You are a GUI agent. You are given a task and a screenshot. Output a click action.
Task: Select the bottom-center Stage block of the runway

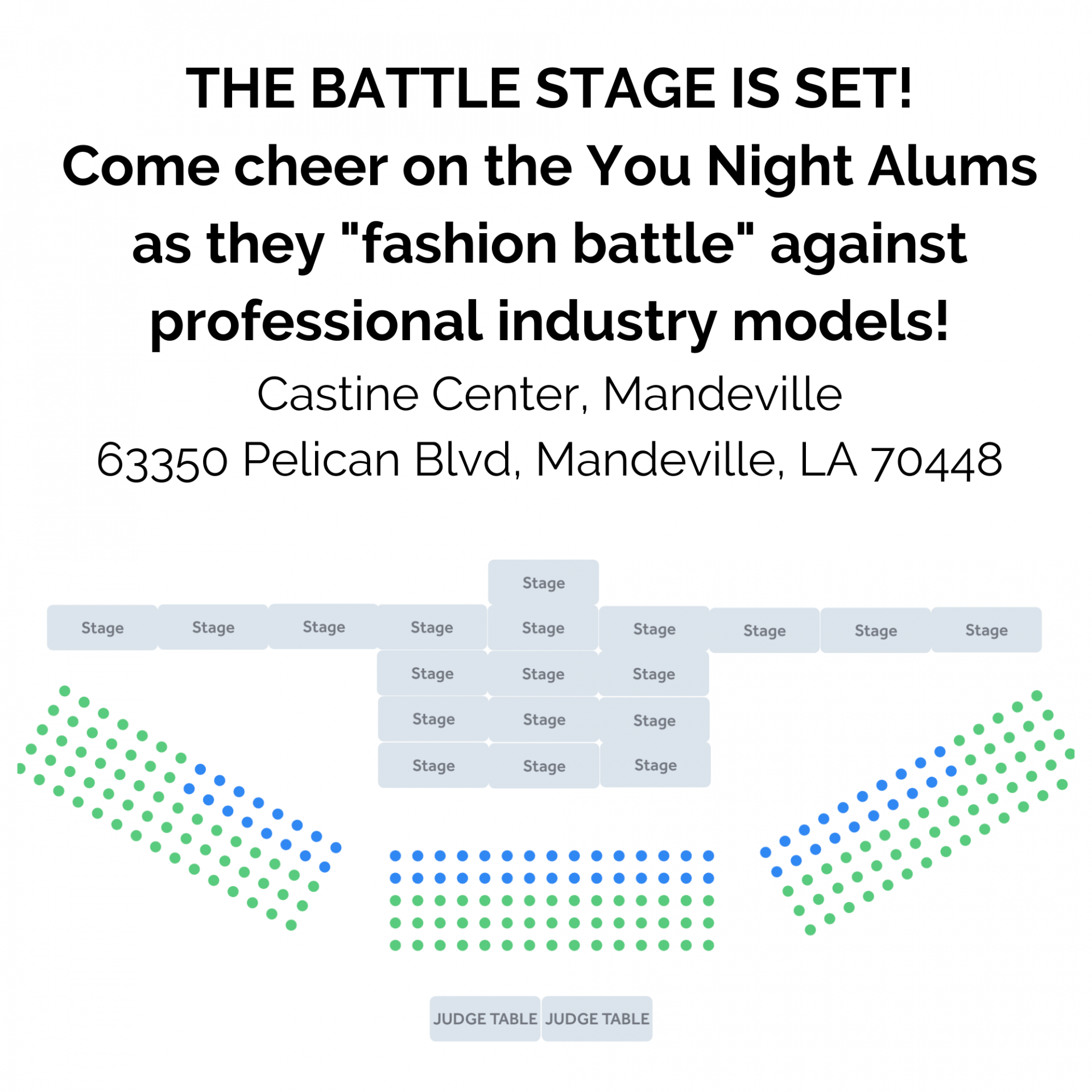click(x=544, y=766)
